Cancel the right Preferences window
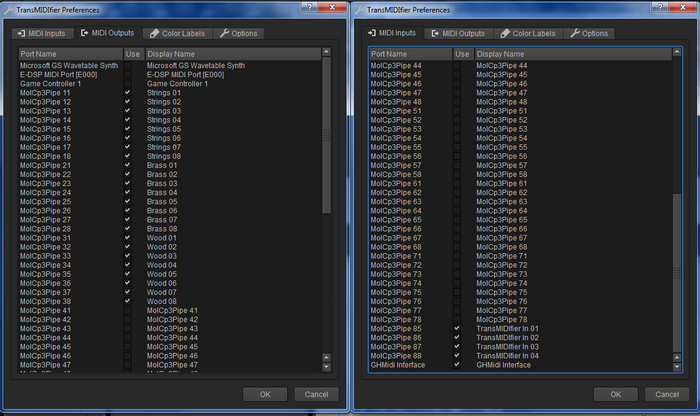 pos(667,395)
